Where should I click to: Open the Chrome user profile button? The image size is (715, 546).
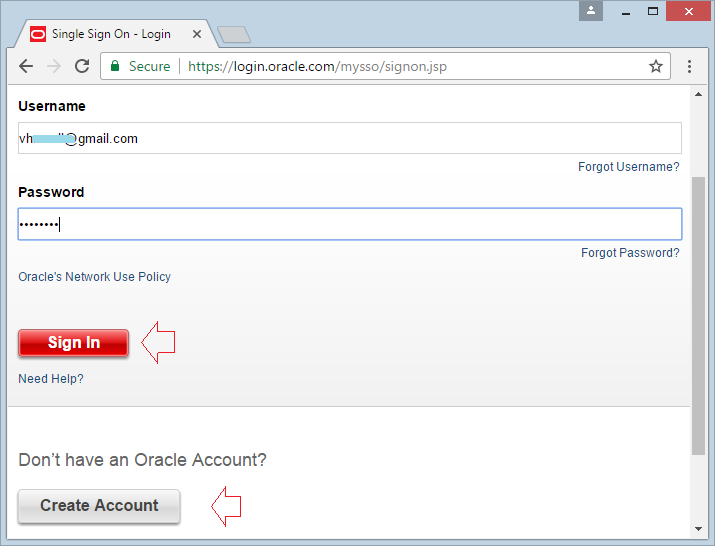(591, 11)
